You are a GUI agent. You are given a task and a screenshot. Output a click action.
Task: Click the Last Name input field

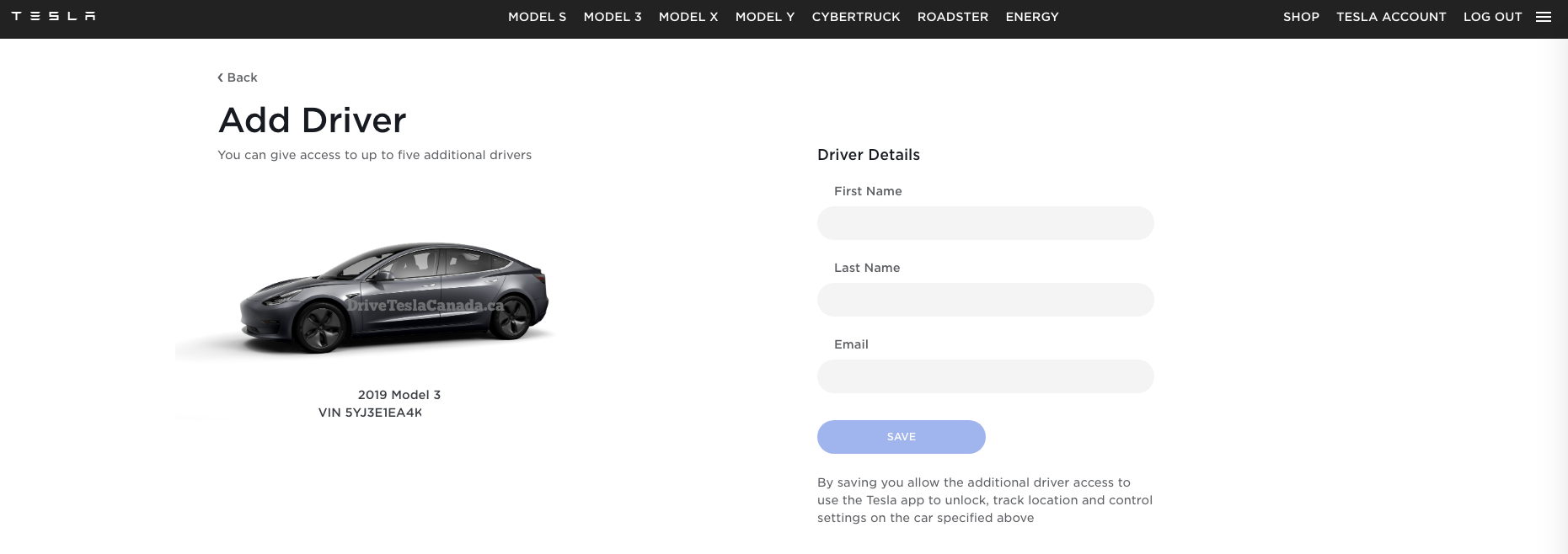(x=985, y=300)
